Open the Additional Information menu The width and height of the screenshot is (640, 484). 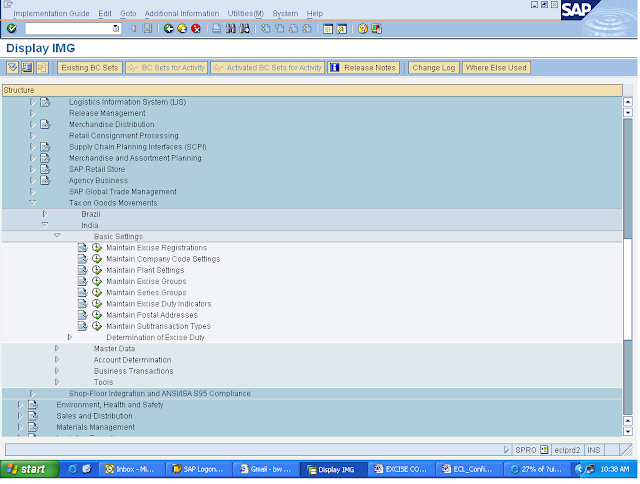click(x=182, y=13)
